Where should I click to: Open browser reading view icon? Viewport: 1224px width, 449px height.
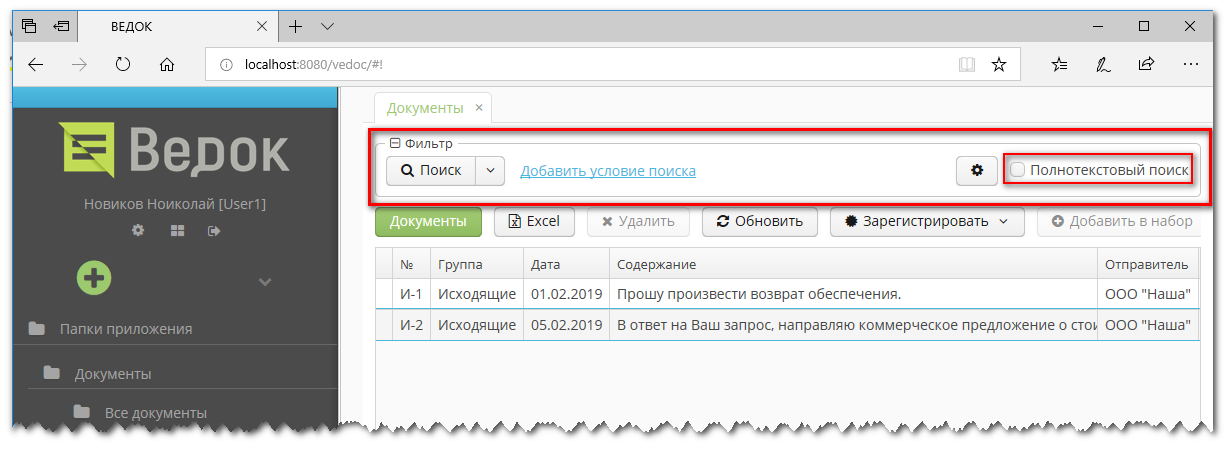pos(966,65)
